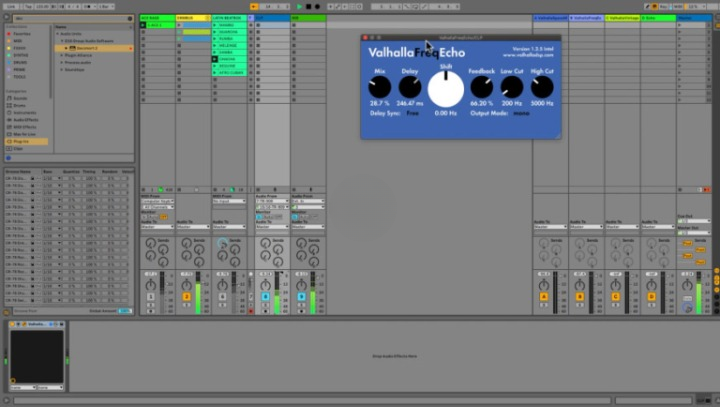
Task: Adjust the Feedback knob in ValhallaFreqEcho
Action: tap(482, 87)
